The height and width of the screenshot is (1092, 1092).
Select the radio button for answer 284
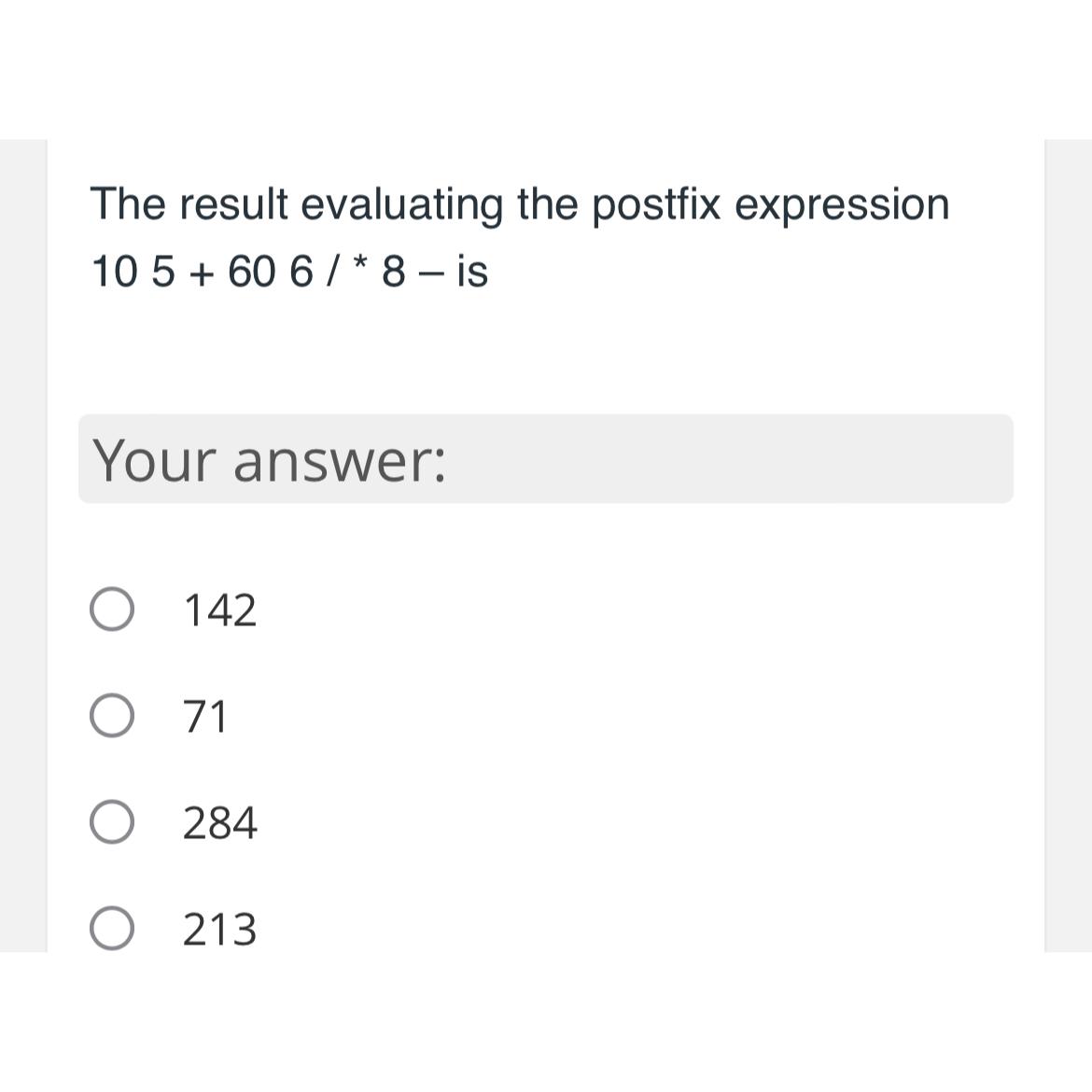113,822
